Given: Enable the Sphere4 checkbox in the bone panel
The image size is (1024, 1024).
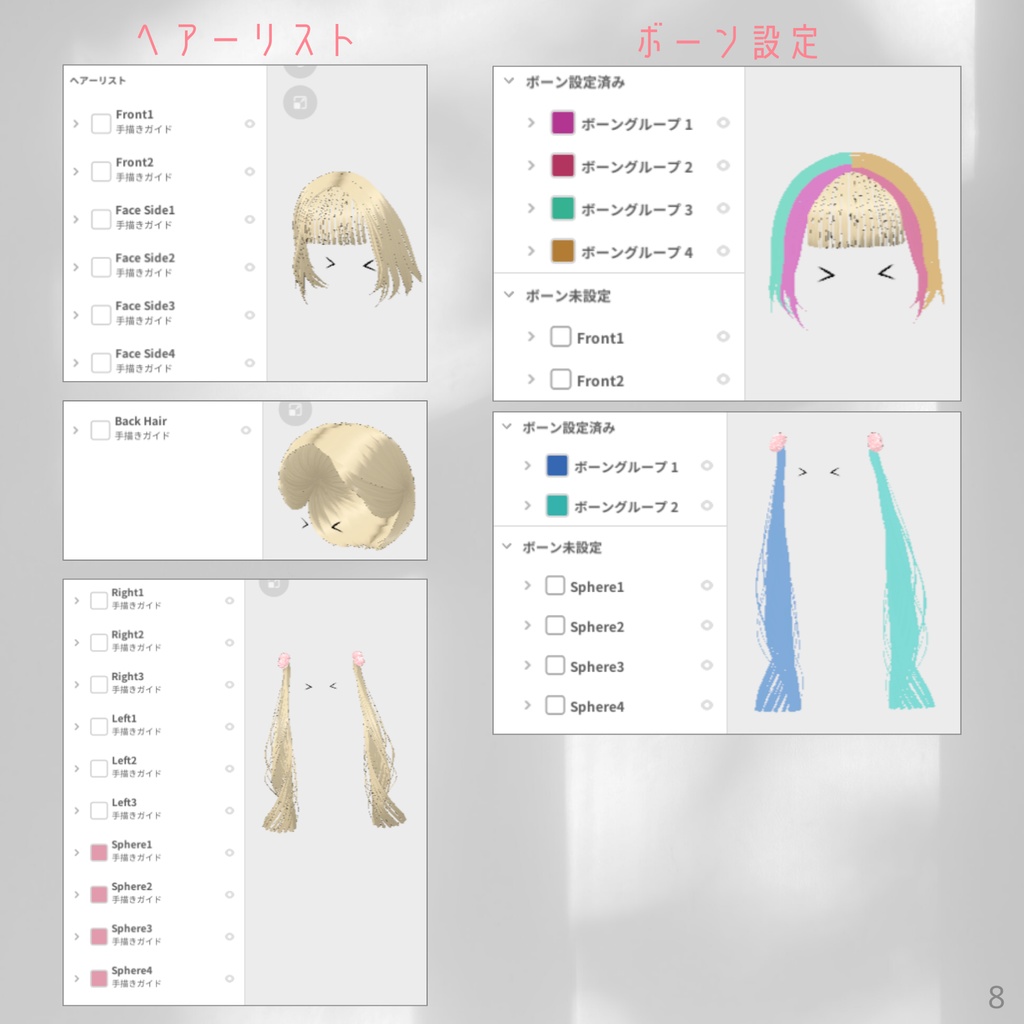Looking at the screenshot, I should click(556, 705).
